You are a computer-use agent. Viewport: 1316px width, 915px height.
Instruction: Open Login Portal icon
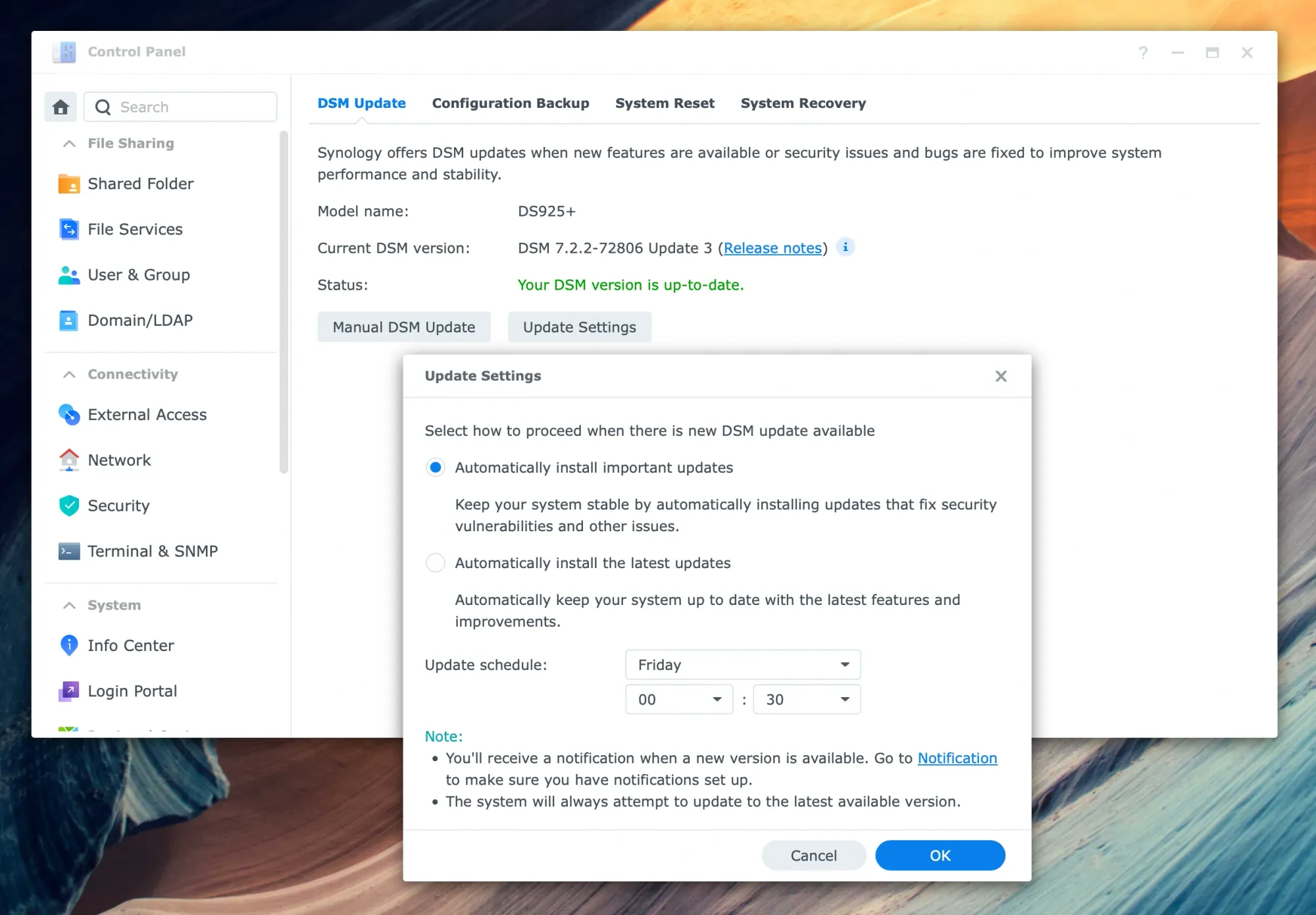tap(69, 691)
